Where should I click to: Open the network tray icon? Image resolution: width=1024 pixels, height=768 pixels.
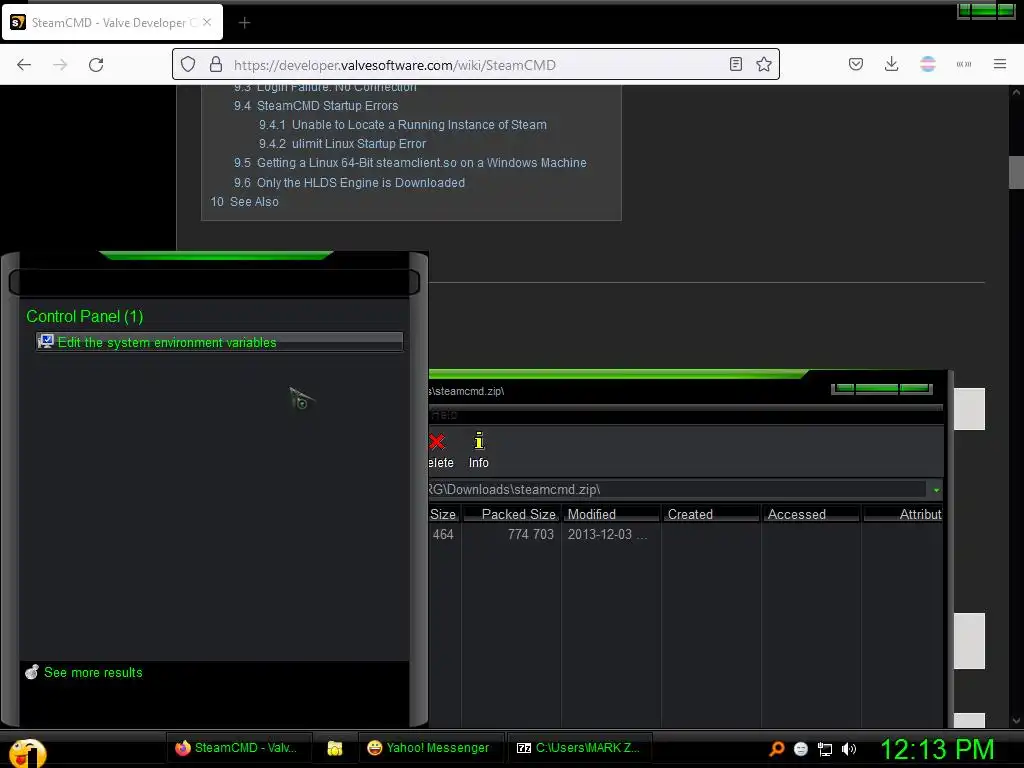[x=825, y=749]
